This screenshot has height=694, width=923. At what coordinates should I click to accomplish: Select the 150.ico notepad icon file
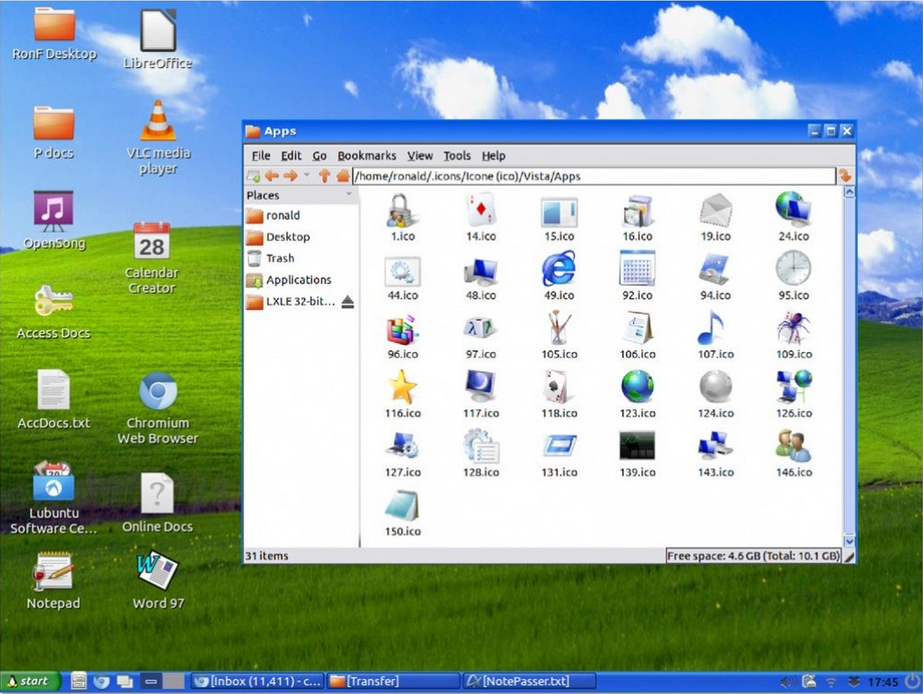pyautogui.click(x=403, y=506)
